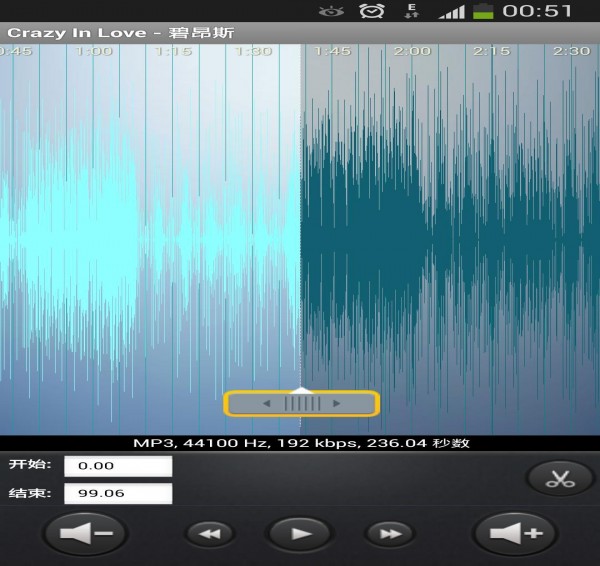Tap the signal strength status icon
Screen dimensions: 600x566
click(x=452, y=11)
